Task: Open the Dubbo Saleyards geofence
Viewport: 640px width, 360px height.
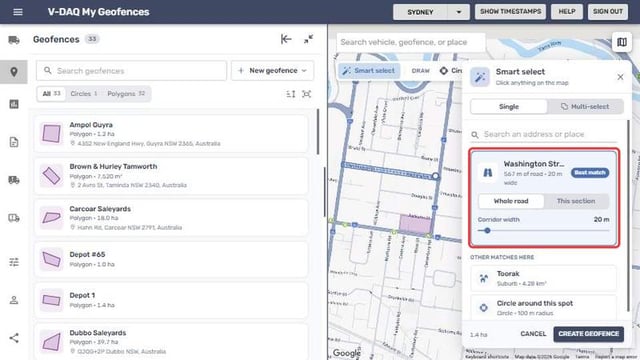Action: click(171, 342)
